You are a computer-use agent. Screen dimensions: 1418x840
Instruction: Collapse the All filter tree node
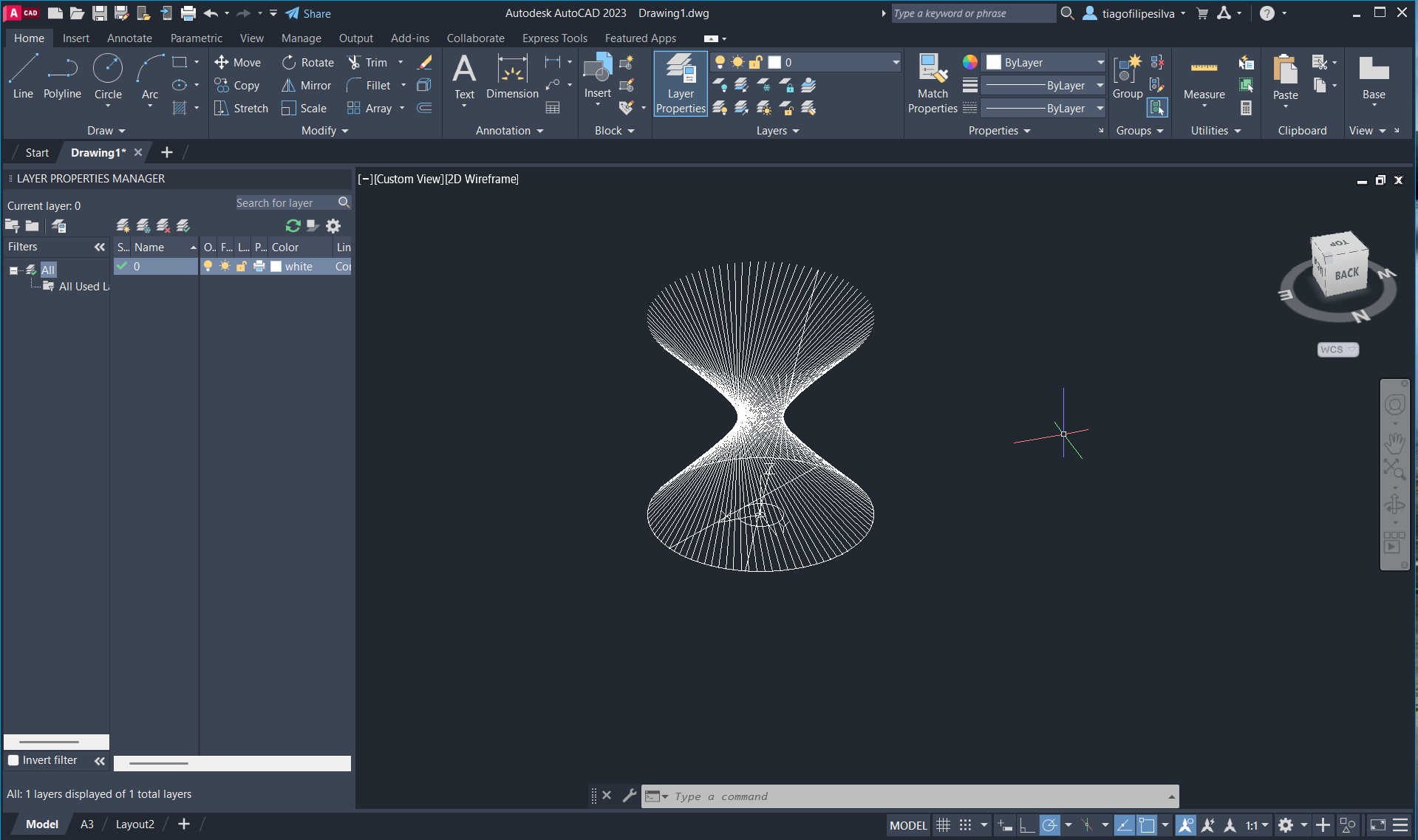[x=13, y=270]
